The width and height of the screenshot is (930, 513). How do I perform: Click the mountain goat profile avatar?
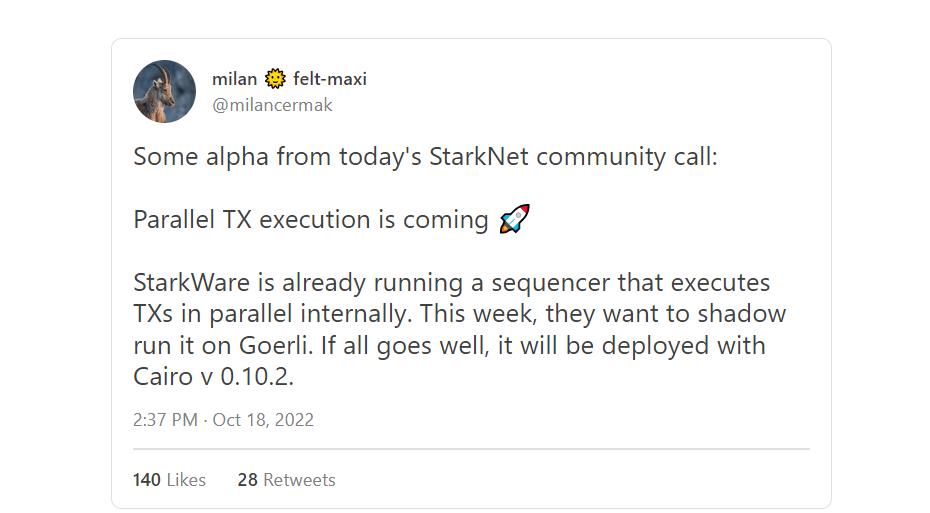pos(164,92)
